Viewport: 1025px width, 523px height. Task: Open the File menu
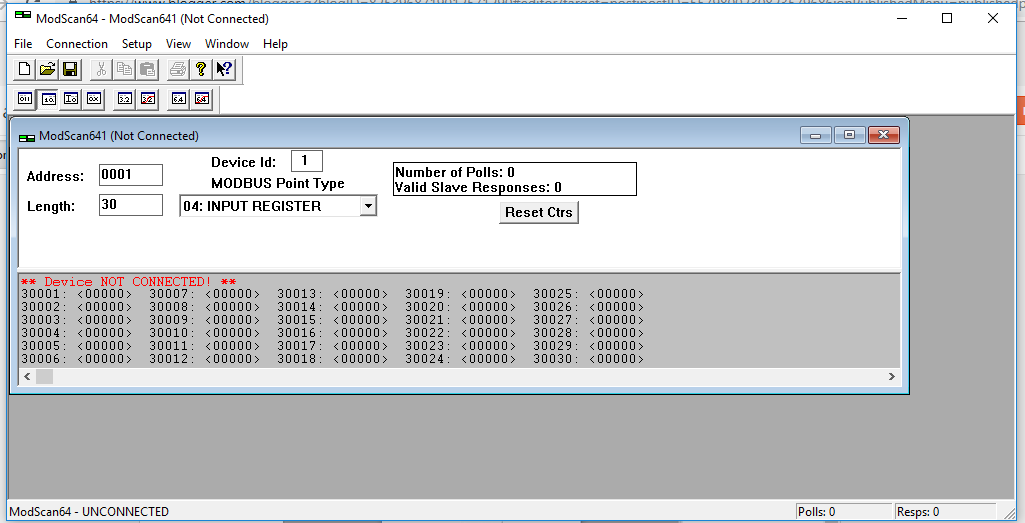(x=23, y=44)
